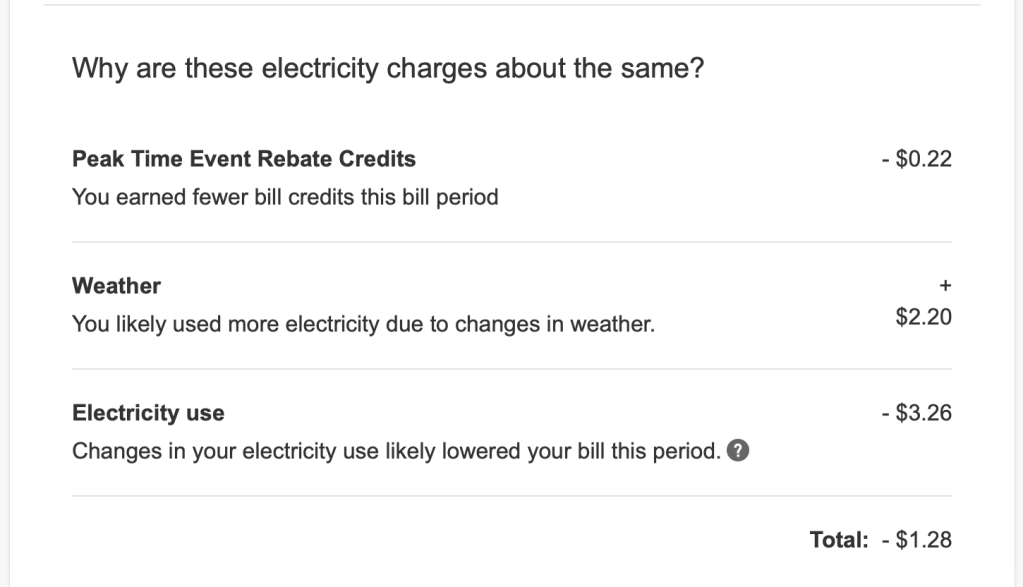Image resolution: width=1023 pixels, height=587 pixels.
Task: Select the Weather row title
Action: [x=116, y=286]
